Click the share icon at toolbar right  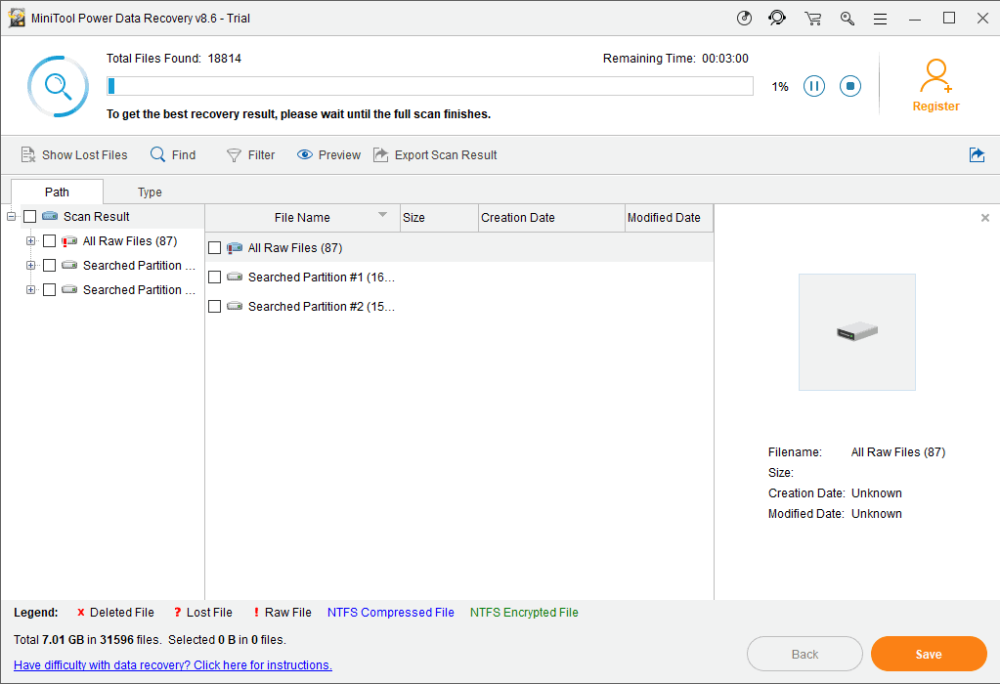976,155
